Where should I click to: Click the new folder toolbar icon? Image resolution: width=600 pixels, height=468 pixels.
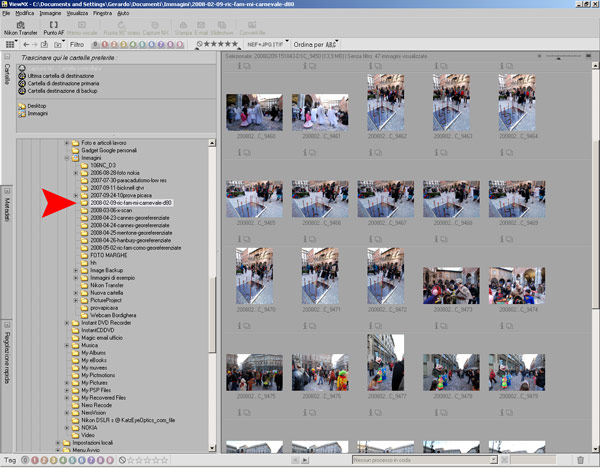[58, 45]
